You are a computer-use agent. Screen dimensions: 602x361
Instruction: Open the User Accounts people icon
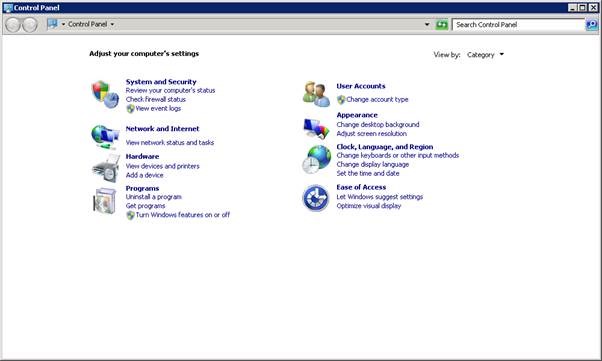pos(316,94)
